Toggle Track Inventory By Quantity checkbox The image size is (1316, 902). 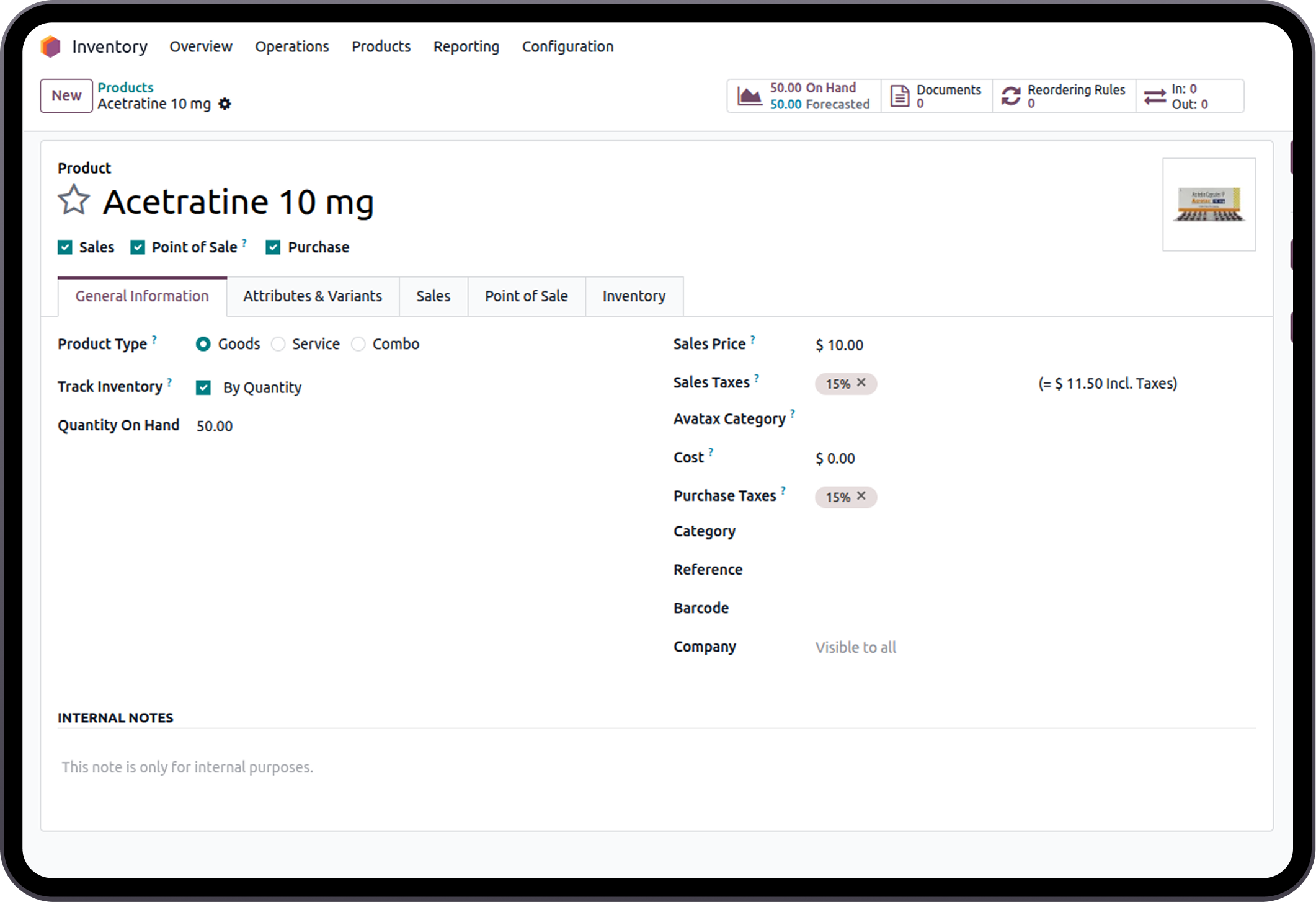click(203, 387)
